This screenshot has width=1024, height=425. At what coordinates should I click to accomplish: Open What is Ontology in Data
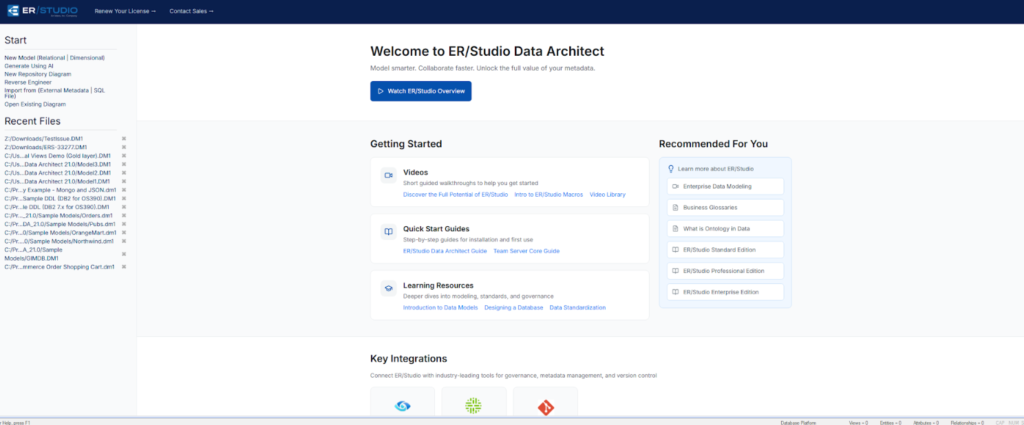[x=725, y=228]
